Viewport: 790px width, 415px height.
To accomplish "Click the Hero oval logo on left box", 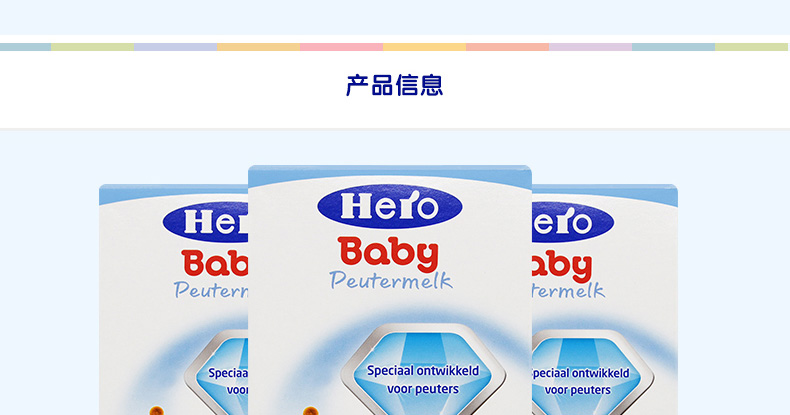I will click(x=206, y=222).
